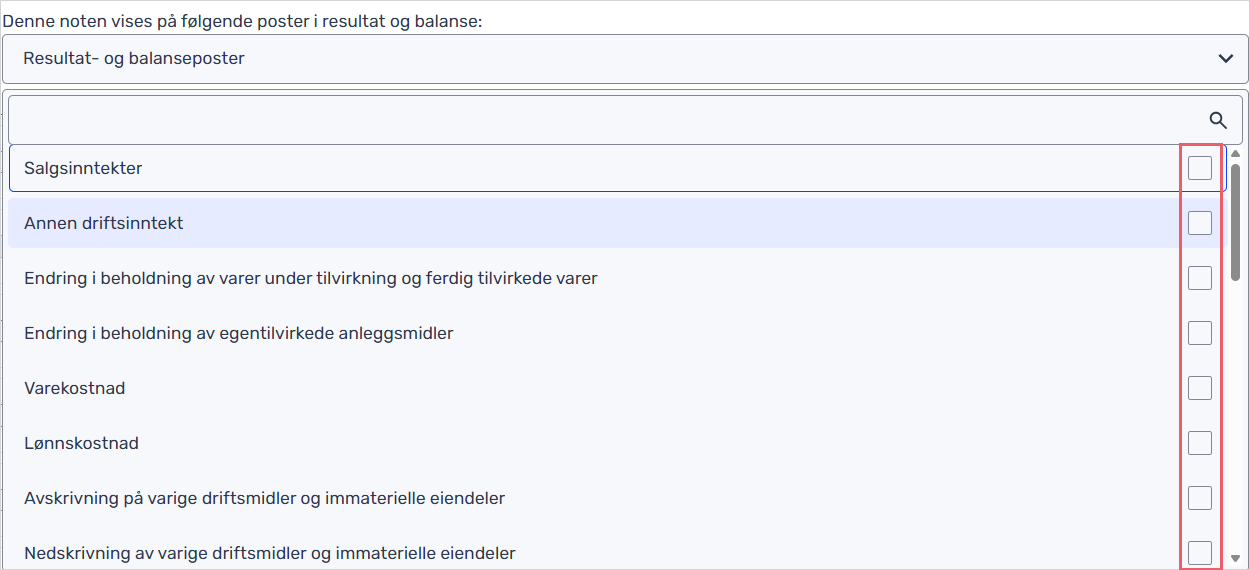Image resolution: width=1250 pixels, height=570 pixels.
Task: Expand the Resultat- og balanseposter chevron
Action: 1226,59
